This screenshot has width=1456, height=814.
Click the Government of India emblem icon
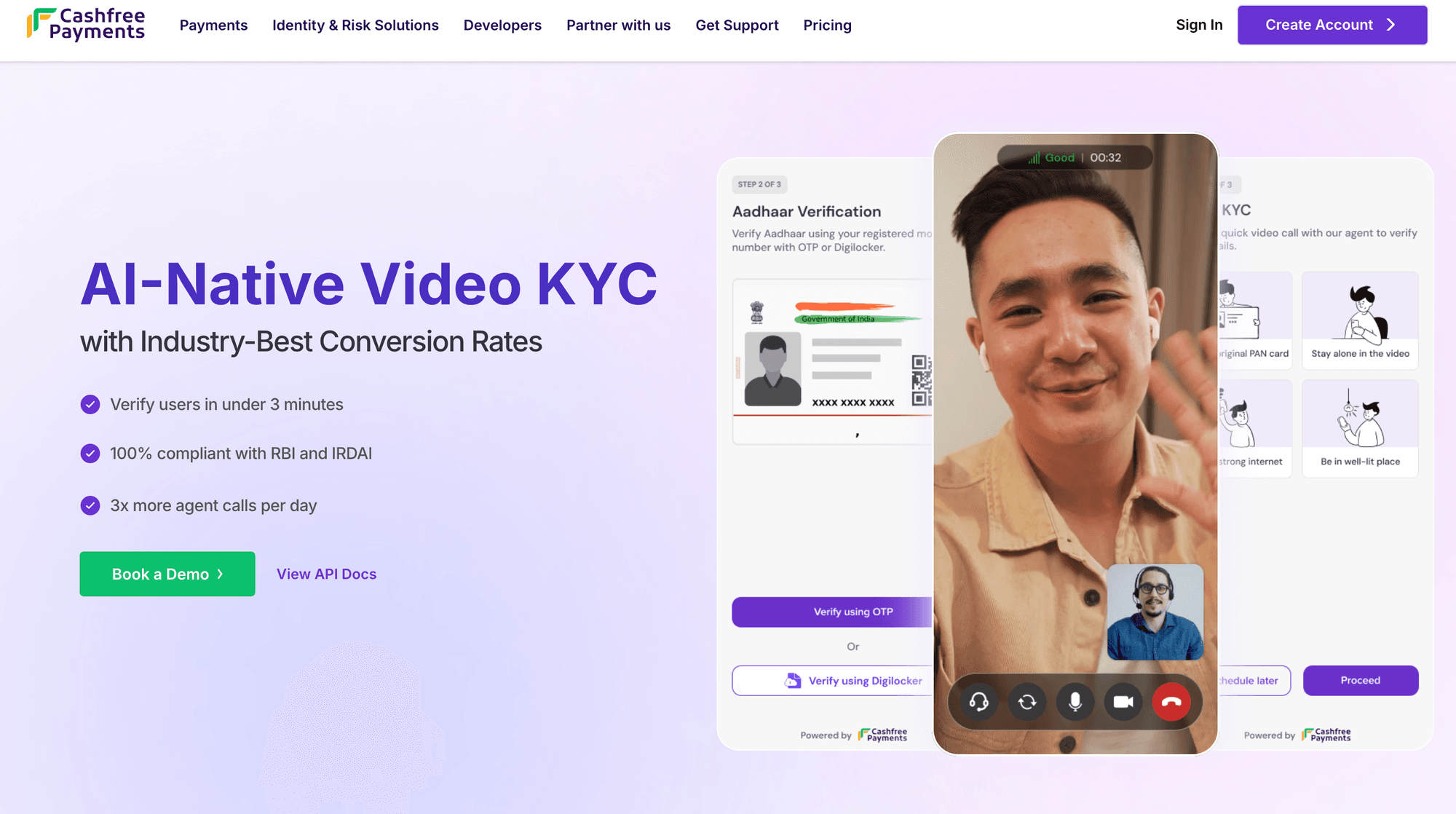(757, 313)
